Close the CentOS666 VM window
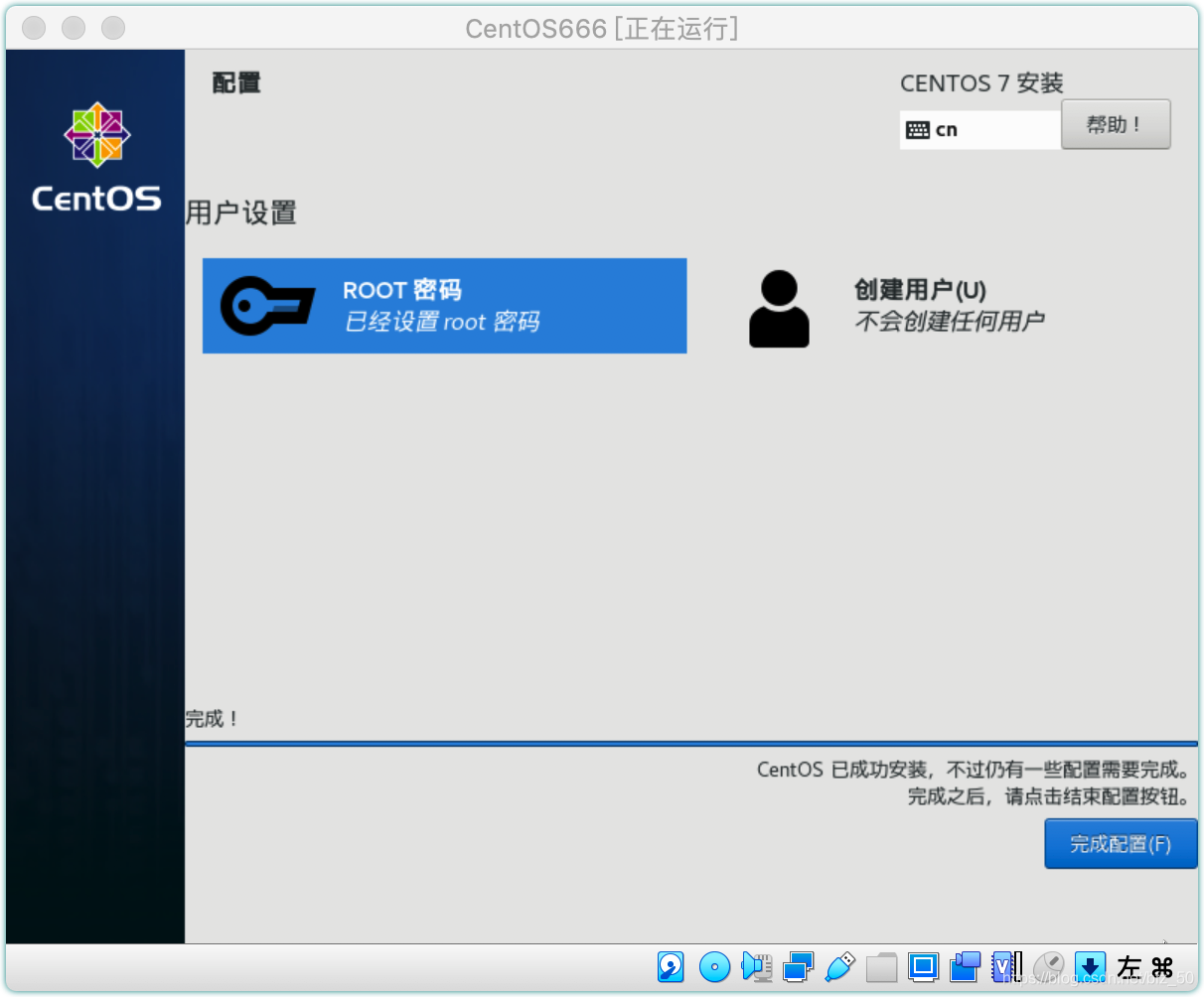Image resolution: width=1204 pixels, height=997 pixels. coord(34,28)
